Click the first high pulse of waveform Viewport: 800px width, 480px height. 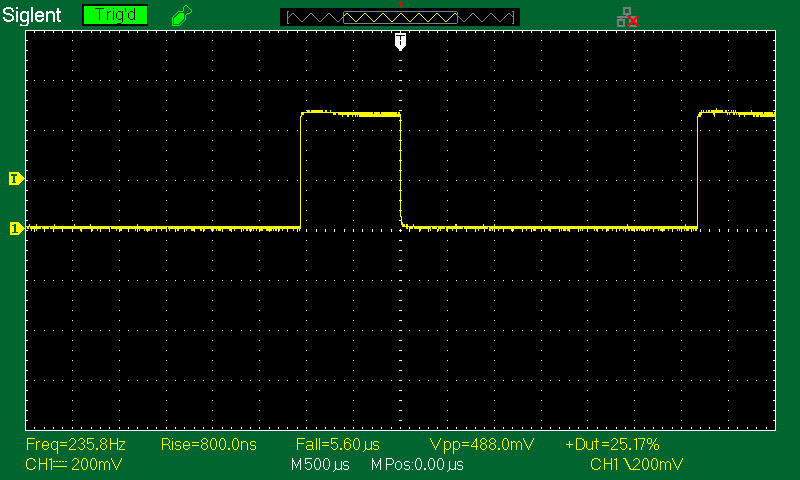(350, 114)
